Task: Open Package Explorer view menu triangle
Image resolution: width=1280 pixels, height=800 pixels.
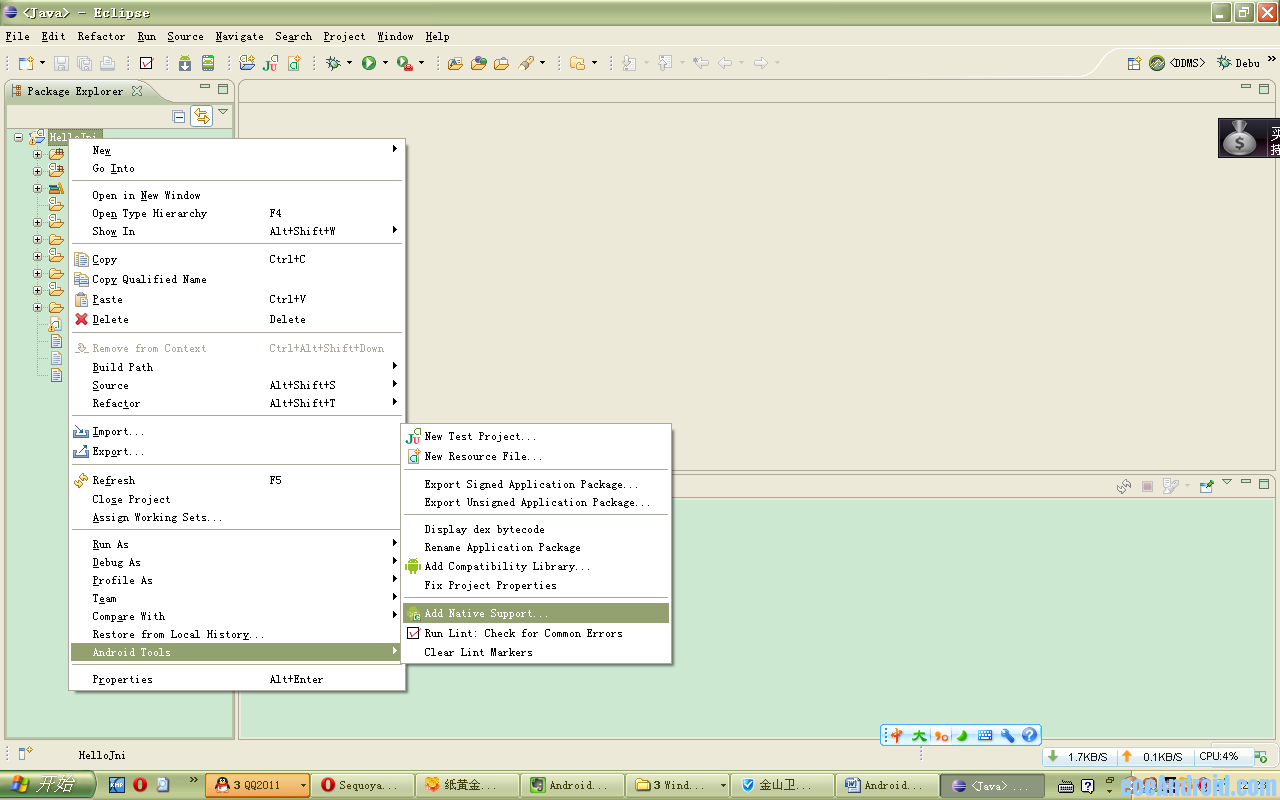Action: point(223,113)
